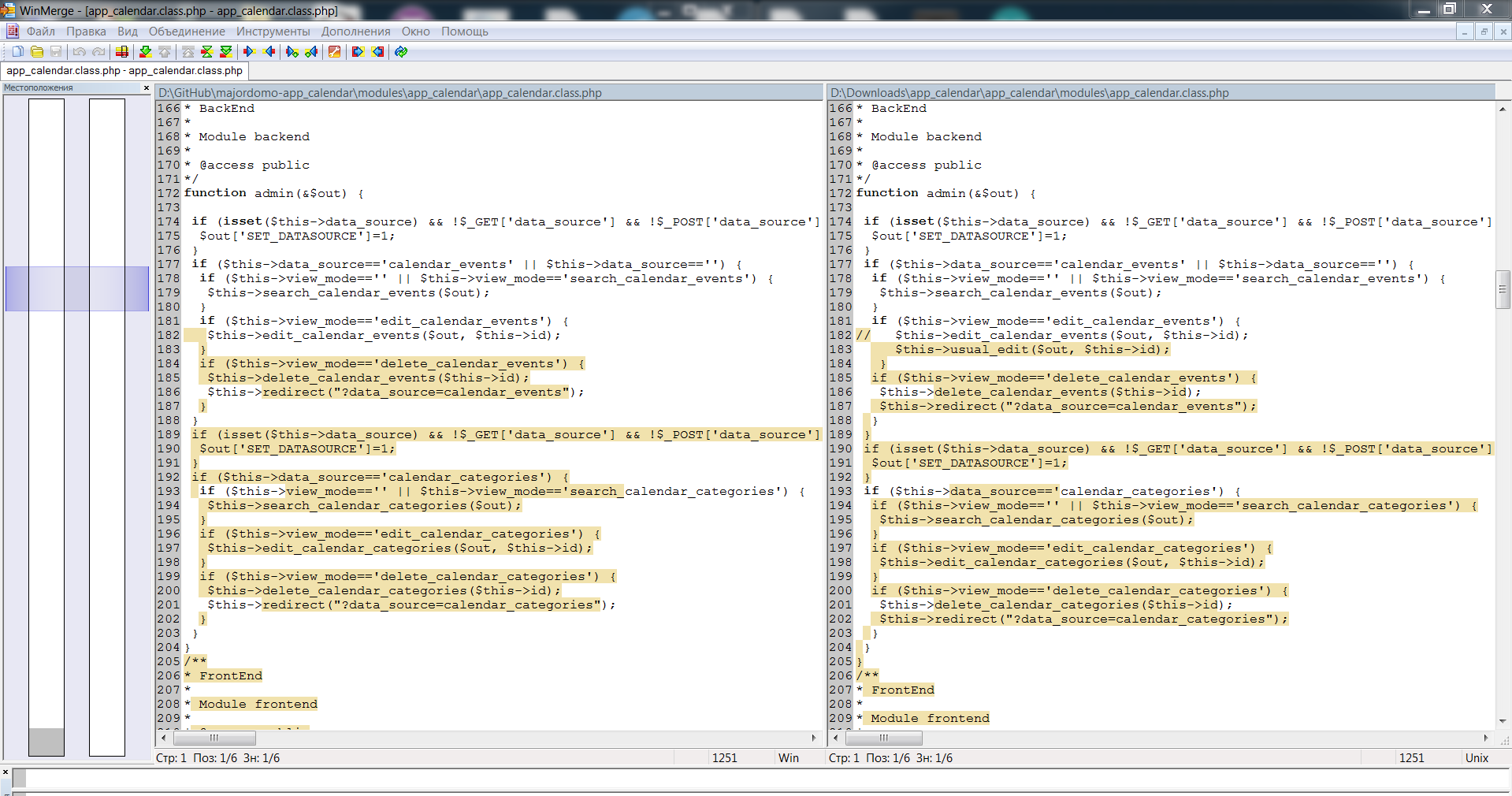Copy the current difference to the right
This screenshot has width=1512, height=796.
[250, 52]
